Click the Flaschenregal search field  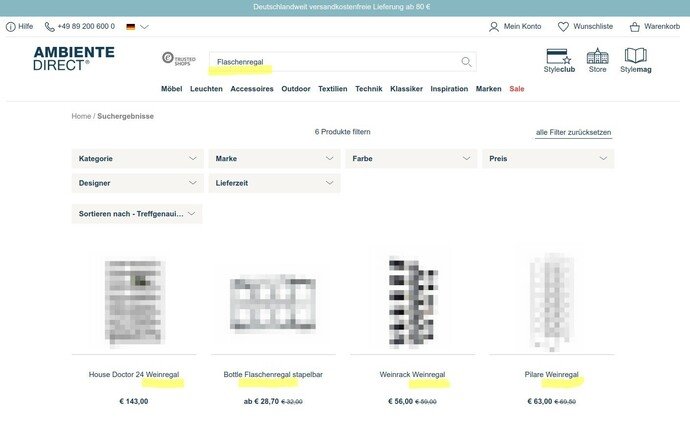tap(335, 62)
